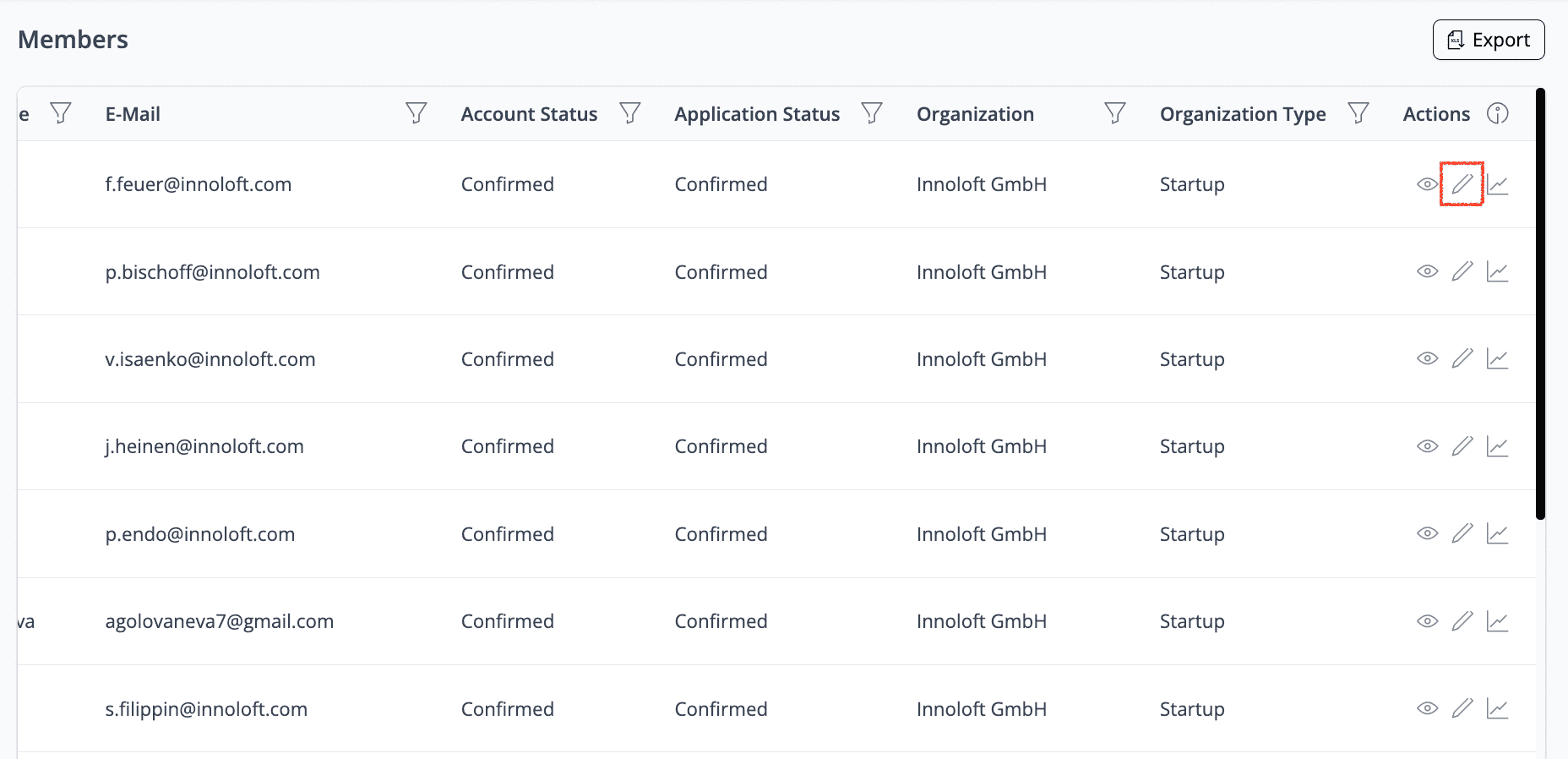Open statistics chart for f.feuer@innoloft.com
The height and width of the screenshot is (759, 1568).
[1497, 184]
